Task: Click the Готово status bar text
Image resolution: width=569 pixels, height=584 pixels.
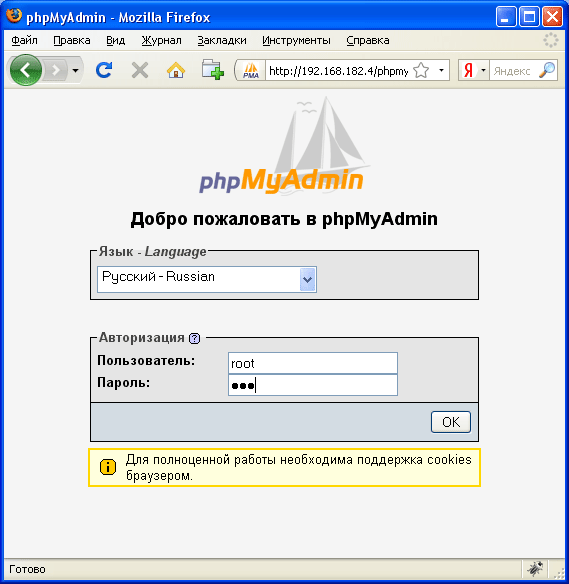Action: click(27, 569)
